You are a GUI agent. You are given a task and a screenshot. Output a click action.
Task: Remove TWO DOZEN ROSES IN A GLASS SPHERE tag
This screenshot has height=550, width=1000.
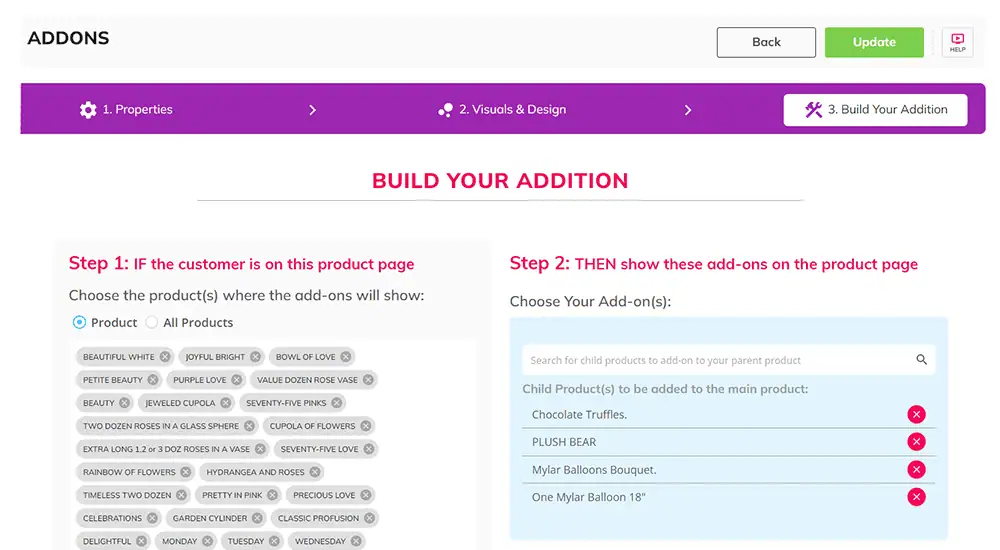249,426
